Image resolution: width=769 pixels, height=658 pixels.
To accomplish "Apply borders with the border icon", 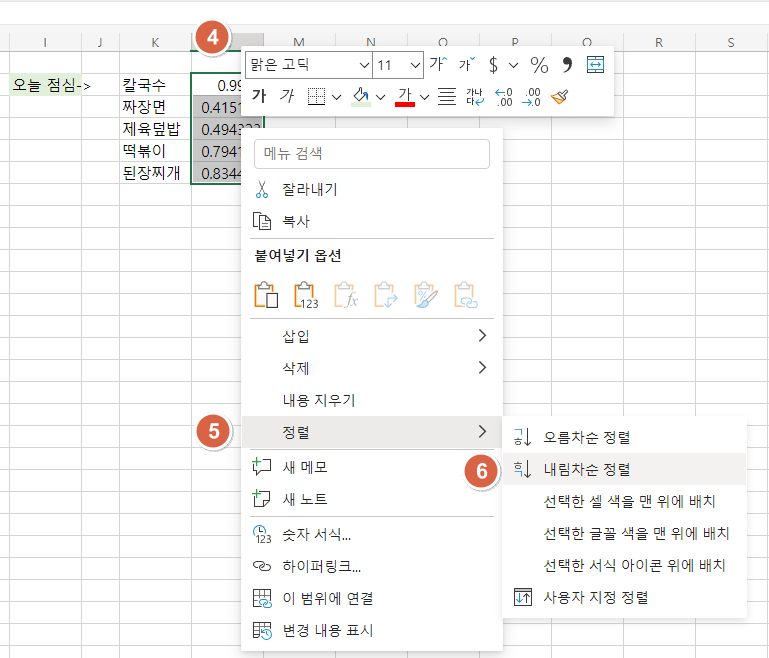I will click(316, 96).
